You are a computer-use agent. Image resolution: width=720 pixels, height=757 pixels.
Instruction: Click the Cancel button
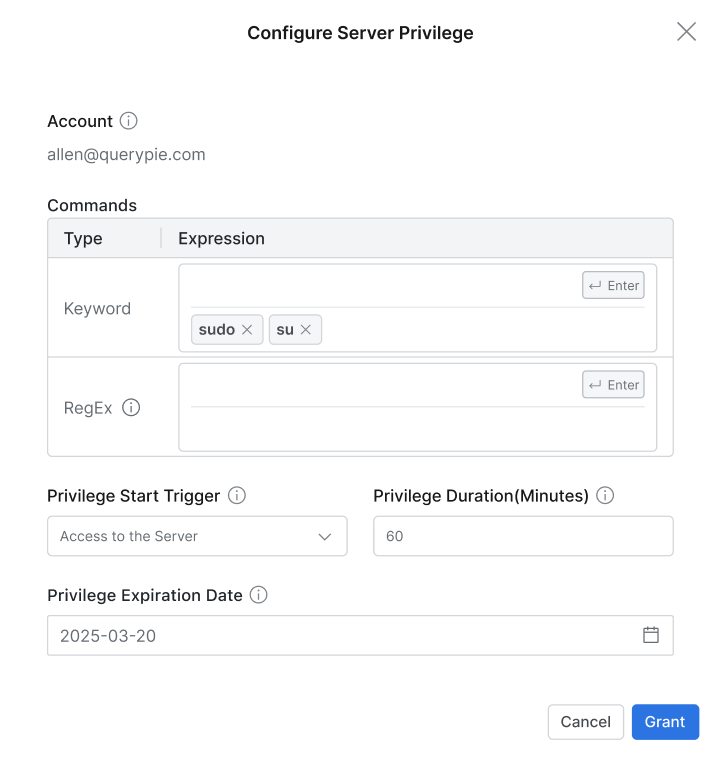[585, 722]
